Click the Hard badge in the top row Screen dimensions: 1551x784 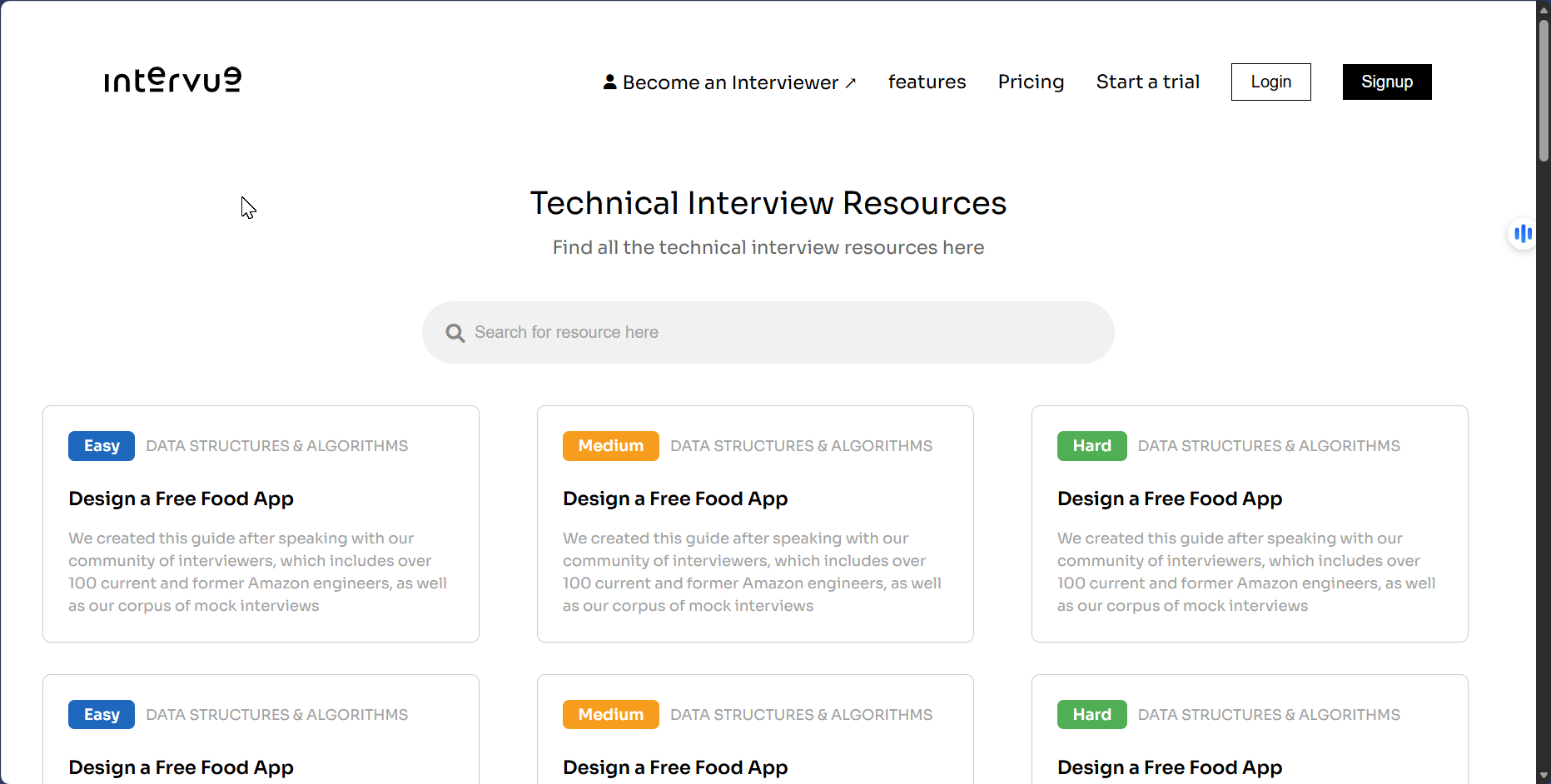(x=1092, y=446)
